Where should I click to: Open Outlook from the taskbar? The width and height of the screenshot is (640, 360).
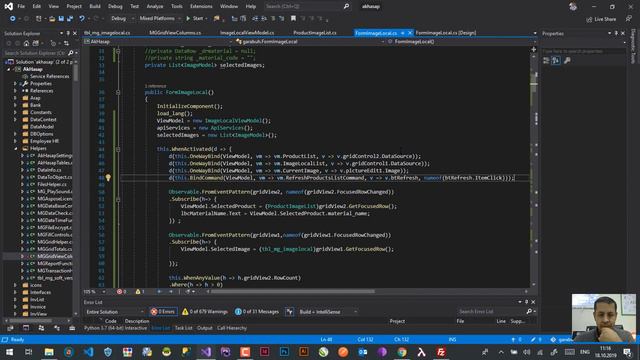pos(362,352)
